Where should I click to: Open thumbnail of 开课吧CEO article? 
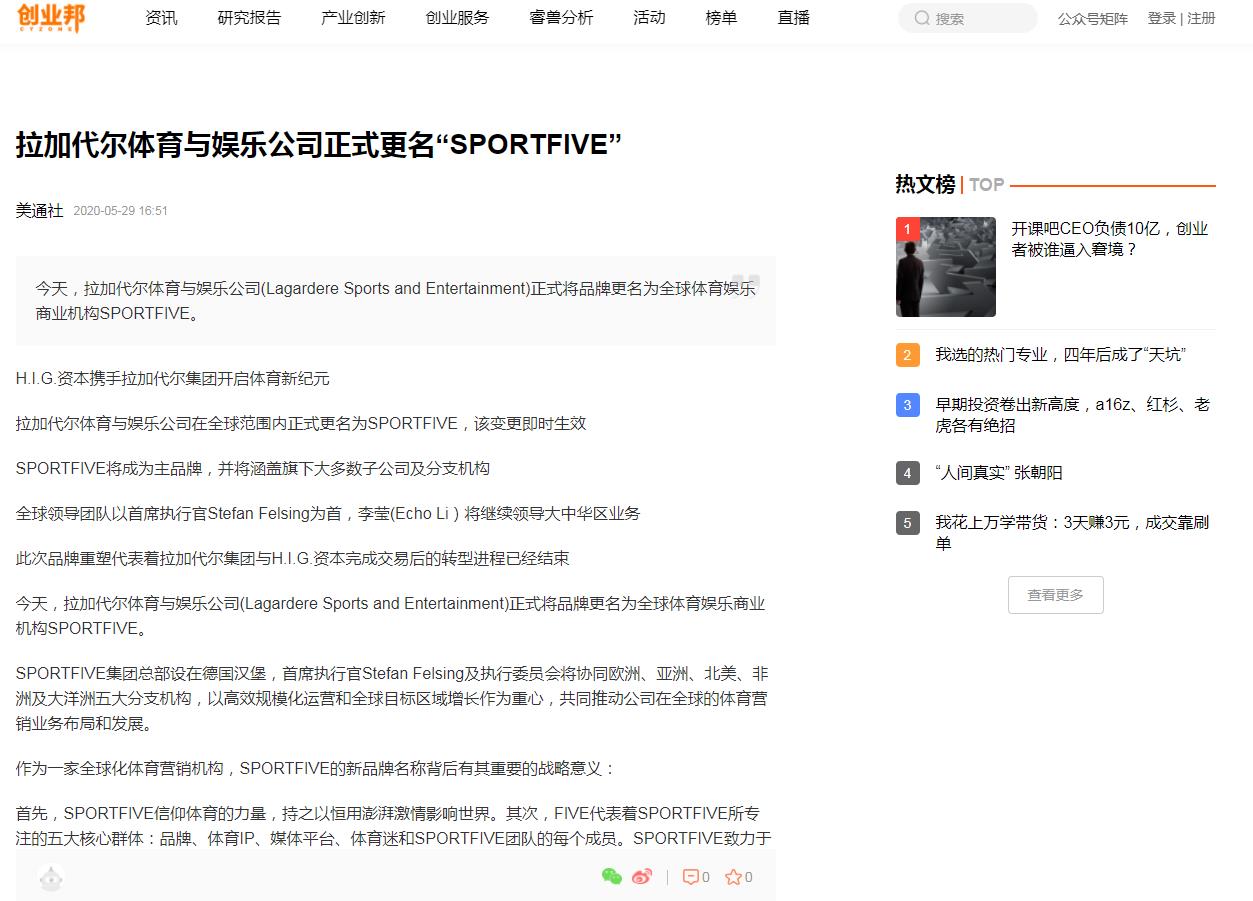[x=945, y=267]
